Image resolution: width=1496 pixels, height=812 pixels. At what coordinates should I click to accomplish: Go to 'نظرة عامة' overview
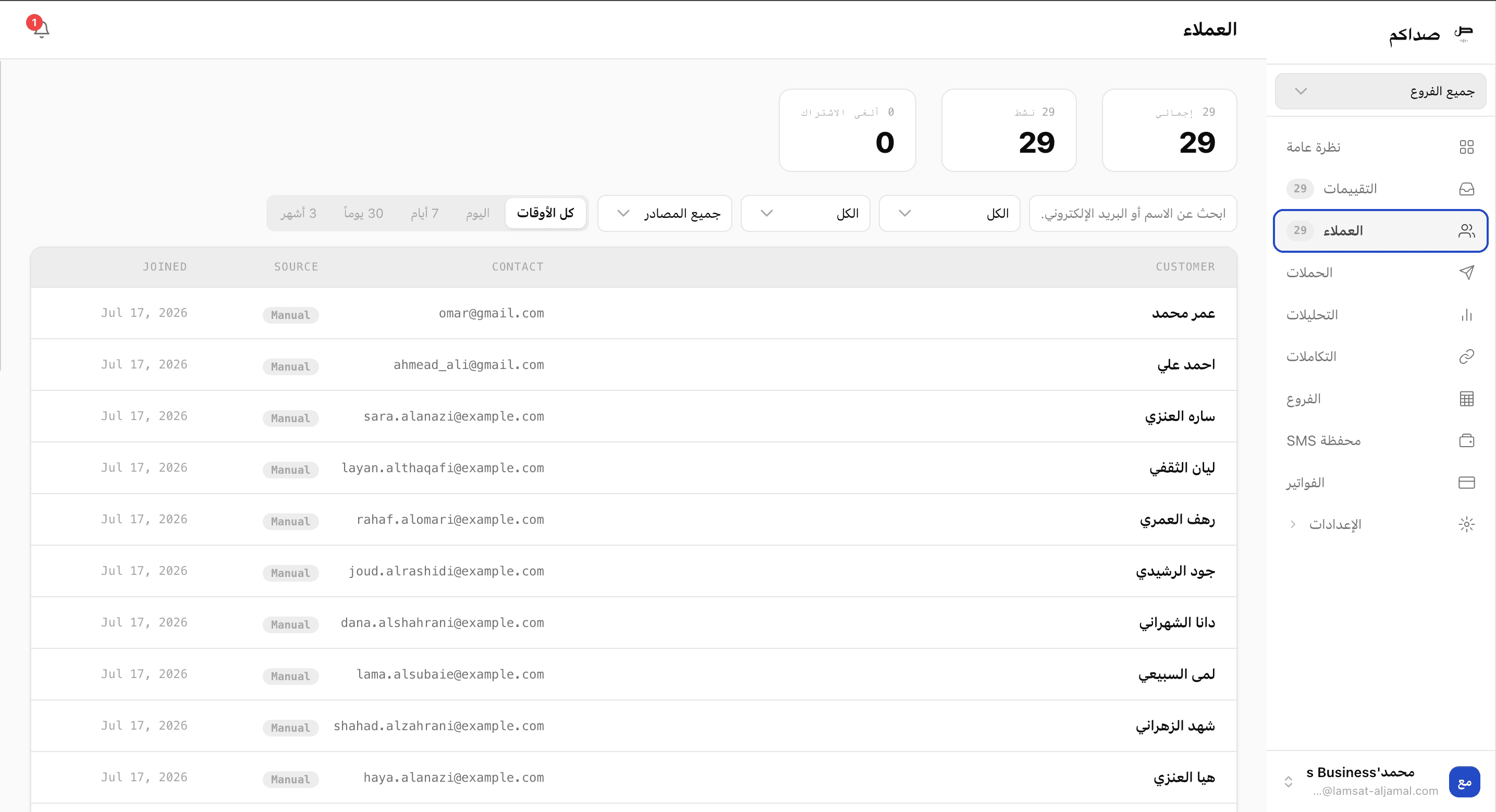pos(1380,147)
